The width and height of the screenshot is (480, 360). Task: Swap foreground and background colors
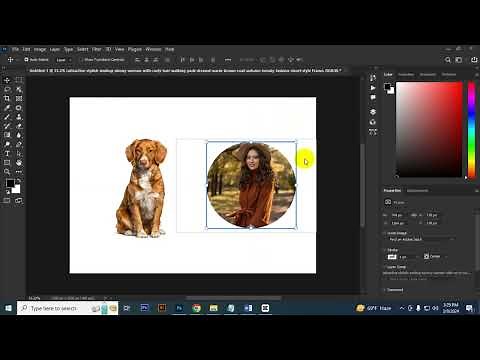19,180
